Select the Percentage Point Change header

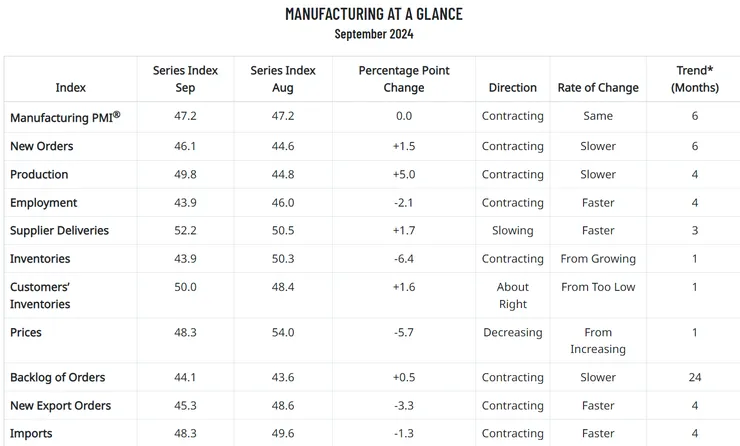pyautogui.click(x=404, y=79)
